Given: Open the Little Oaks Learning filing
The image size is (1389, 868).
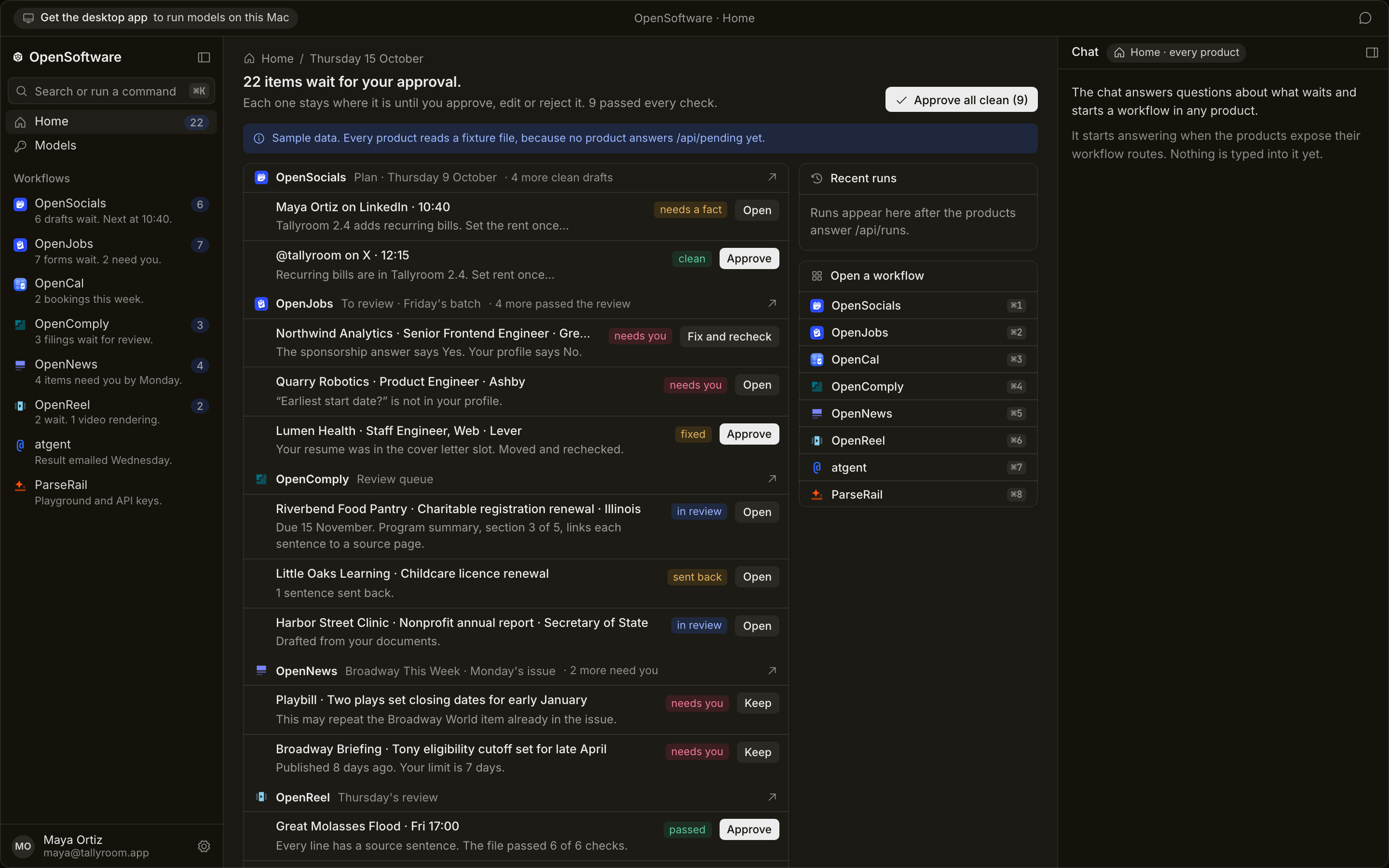Looking at the screenshot, I should pos(757,577).
